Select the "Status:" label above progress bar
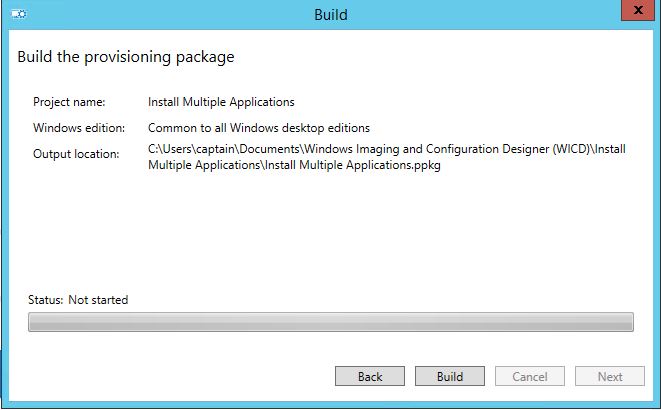 [46, 300]
